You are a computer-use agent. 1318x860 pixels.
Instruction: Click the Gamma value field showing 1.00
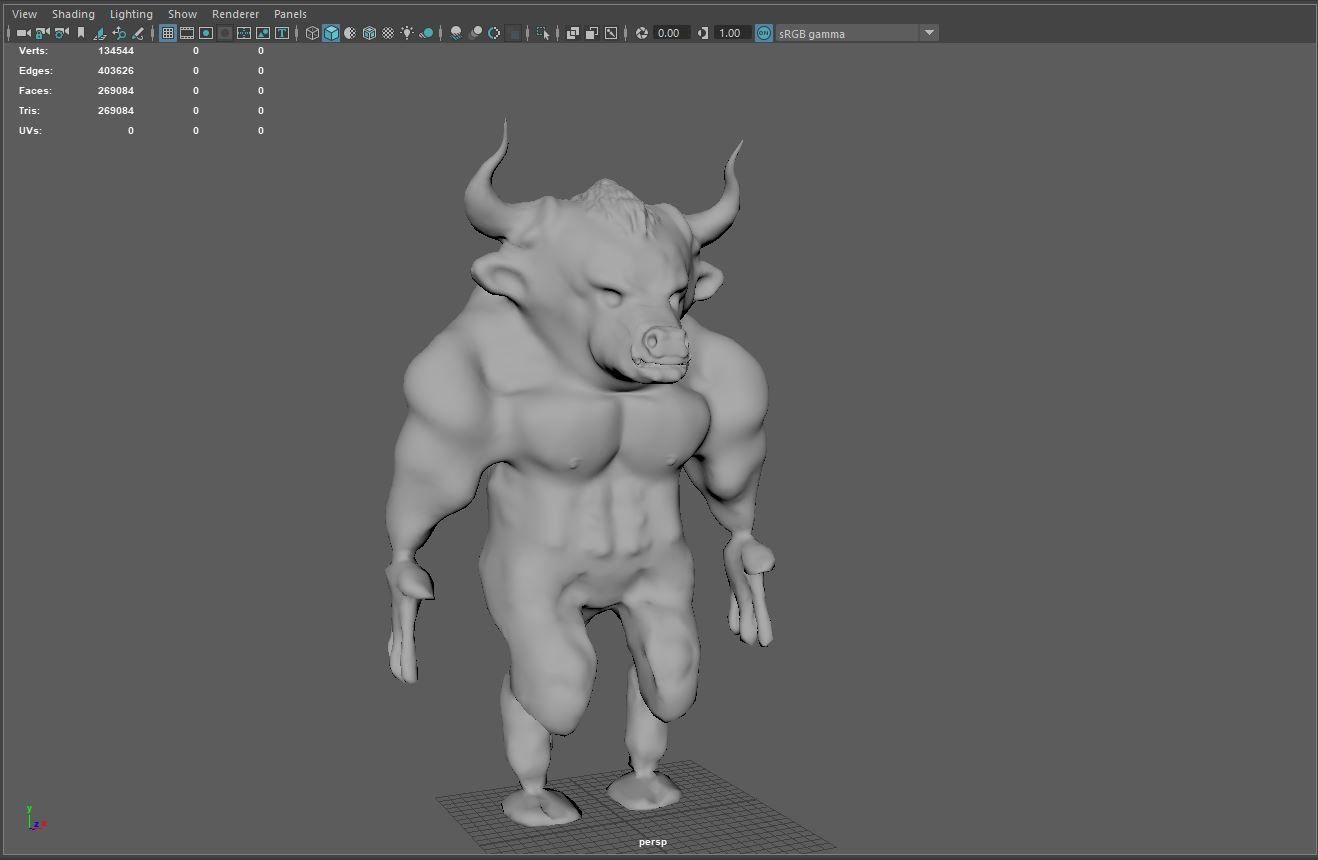(x=730, y=33)
